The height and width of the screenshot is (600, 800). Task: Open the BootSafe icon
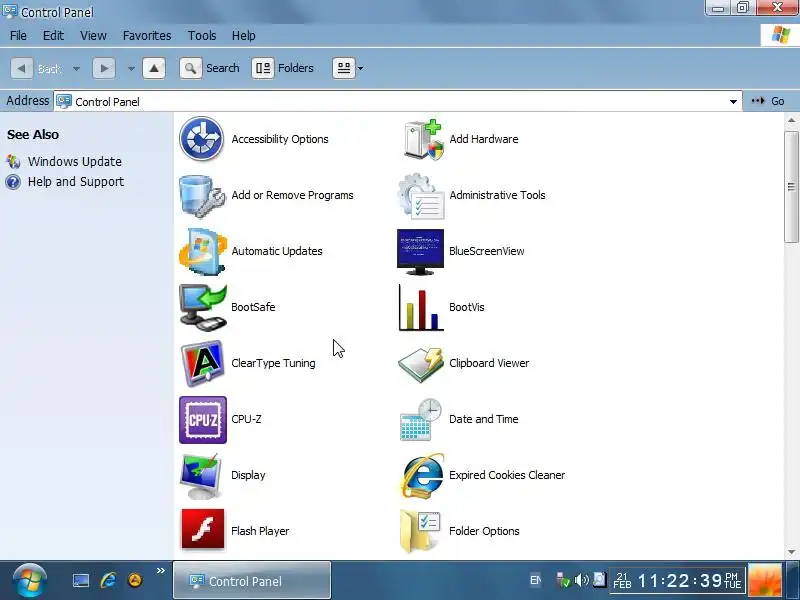tap(203, 308)
